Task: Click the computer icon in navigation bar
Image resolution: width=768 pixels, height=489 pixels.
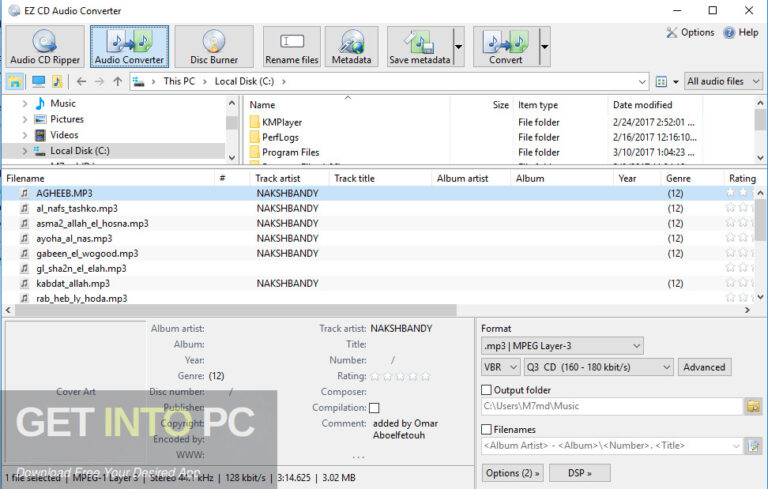Action: [38, 81]
